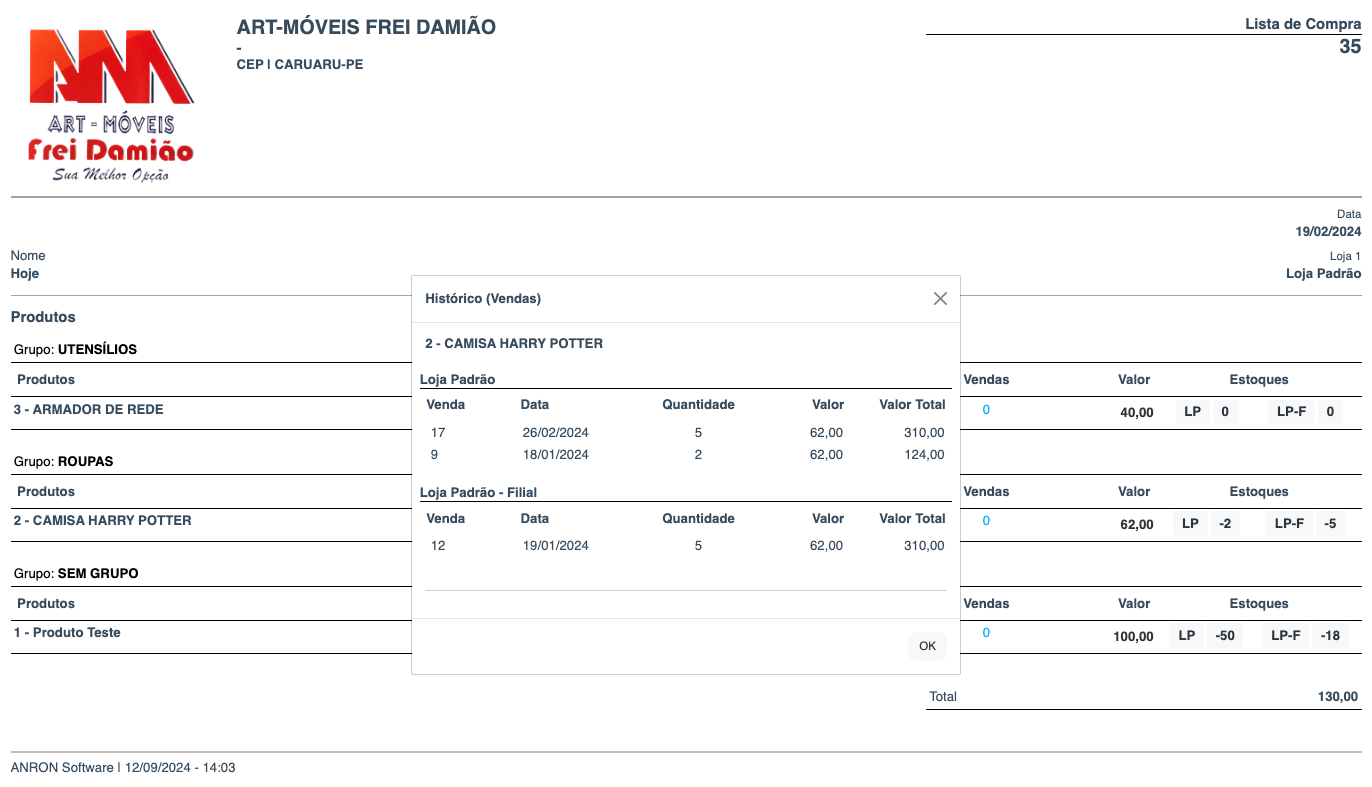
Task: Click LP stock value -50 for Produto Teste
Action: pyautogui.click(x=1224, y=636)
